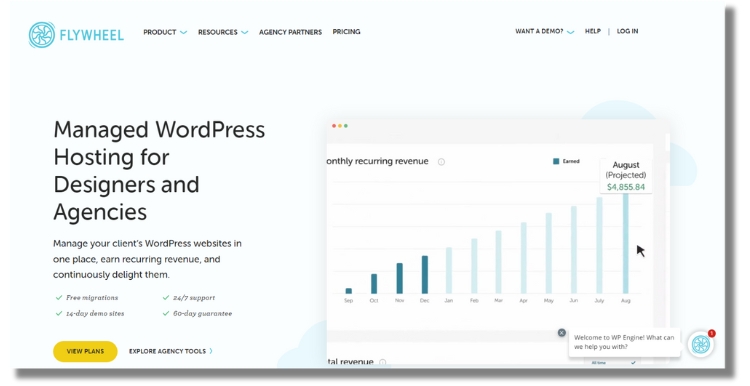Click info icon next to total revenue

click(x=383, y=362)
